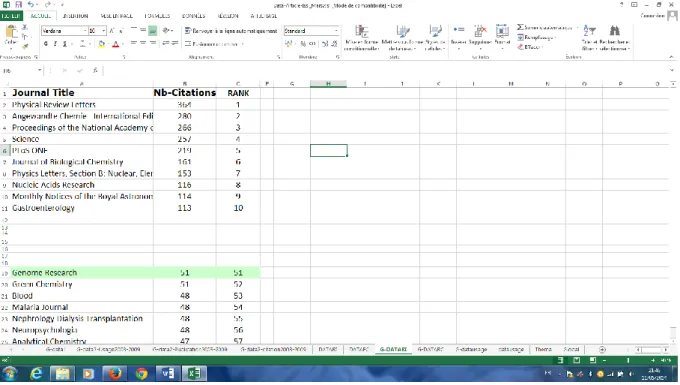Viewport: 680px width, 385px height.
Task: Switch to Word from the taskbar
Action: tap(168, 373)
